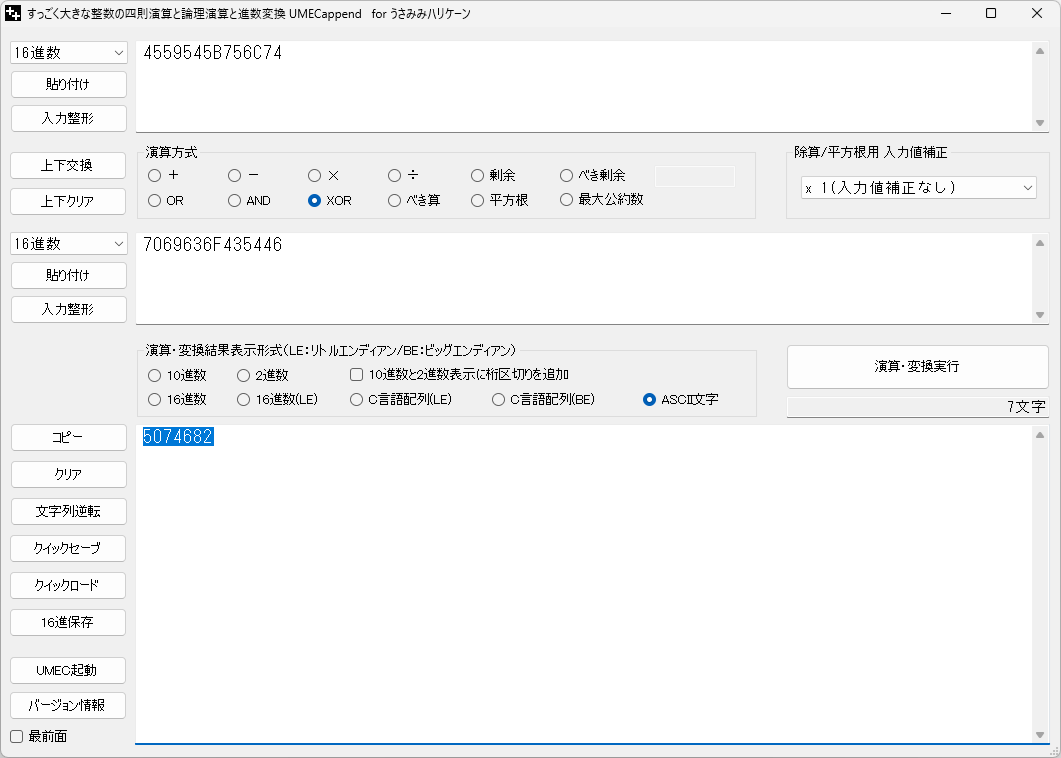Click the result area scrollbar down arrow
The height and width of the screenshot is (758, 1061).
click(x=1040, y=735)
